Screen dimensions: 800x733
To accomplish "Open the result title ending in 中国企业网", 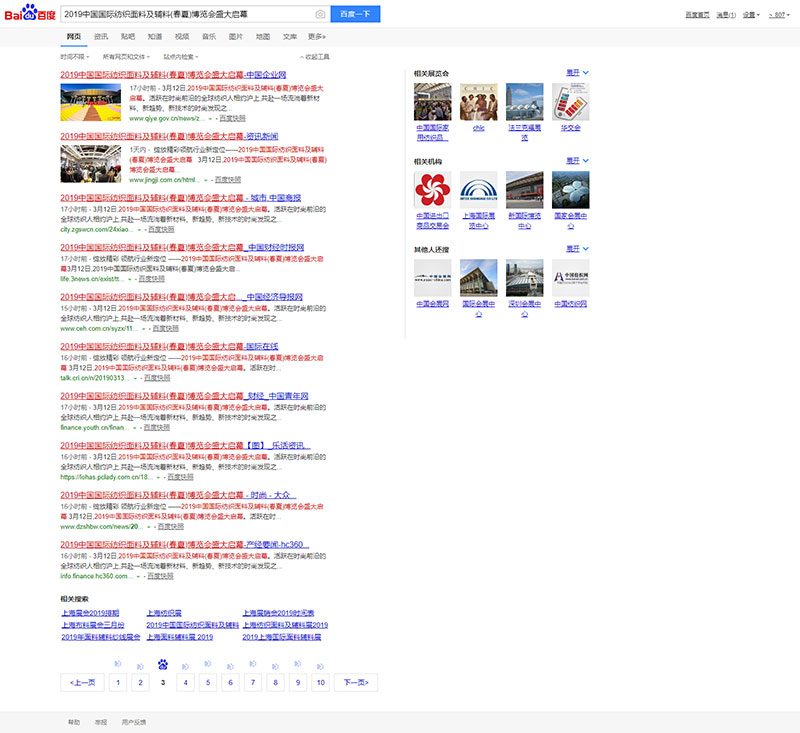I will pos(173,75).
